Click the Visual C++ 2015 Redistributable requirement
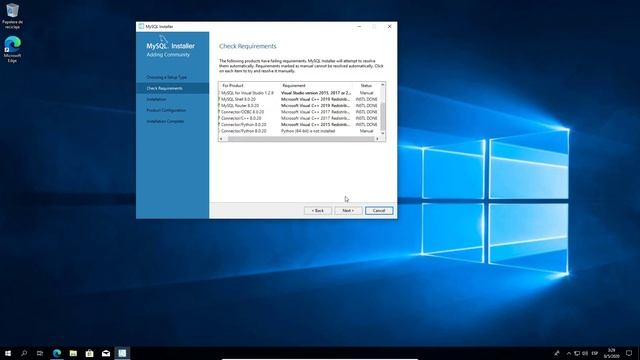 (x=315, y=124)
